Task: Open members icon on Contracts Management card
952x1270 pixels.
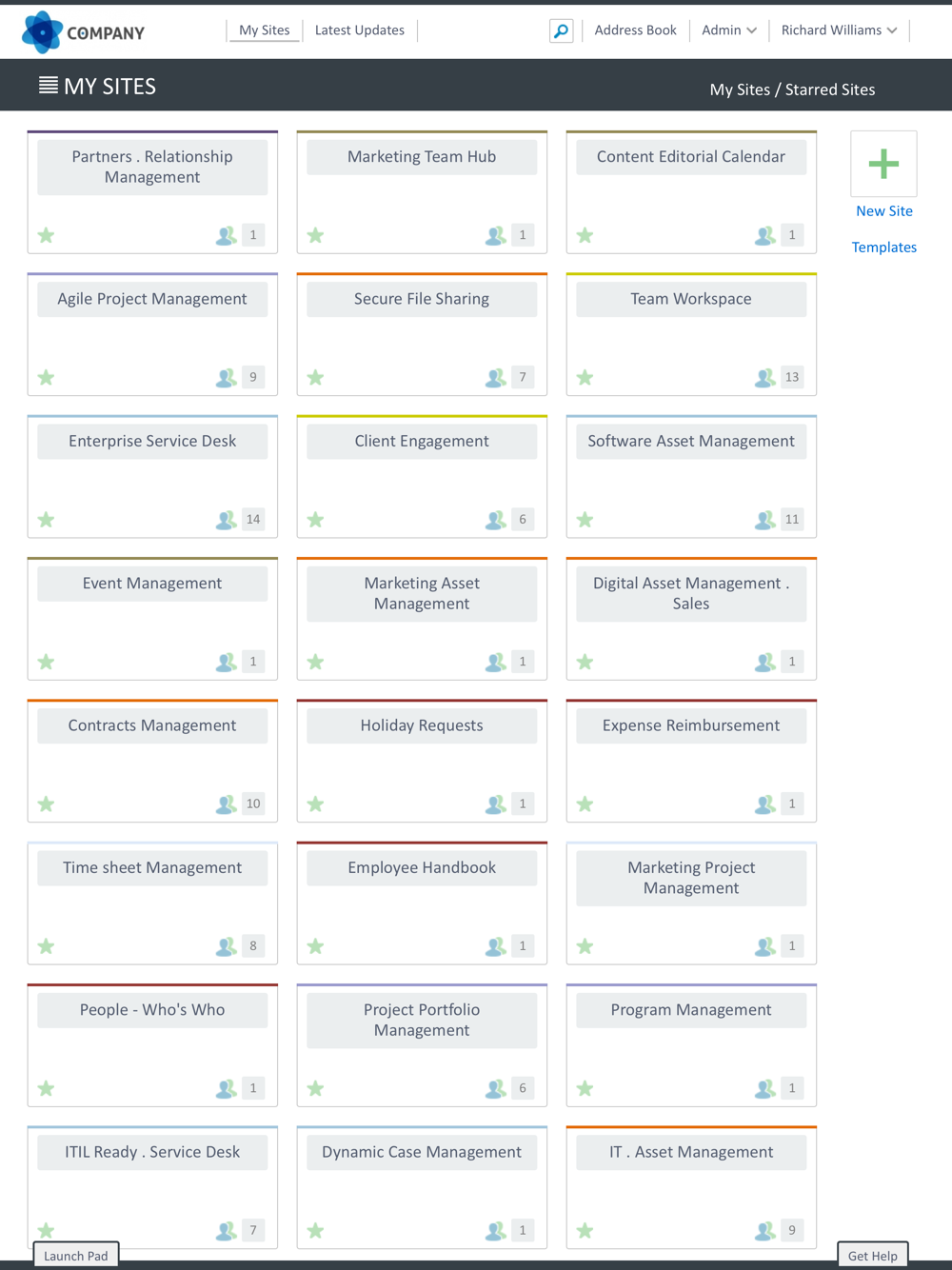Action: pyautogui.click(x=227, y=804)
